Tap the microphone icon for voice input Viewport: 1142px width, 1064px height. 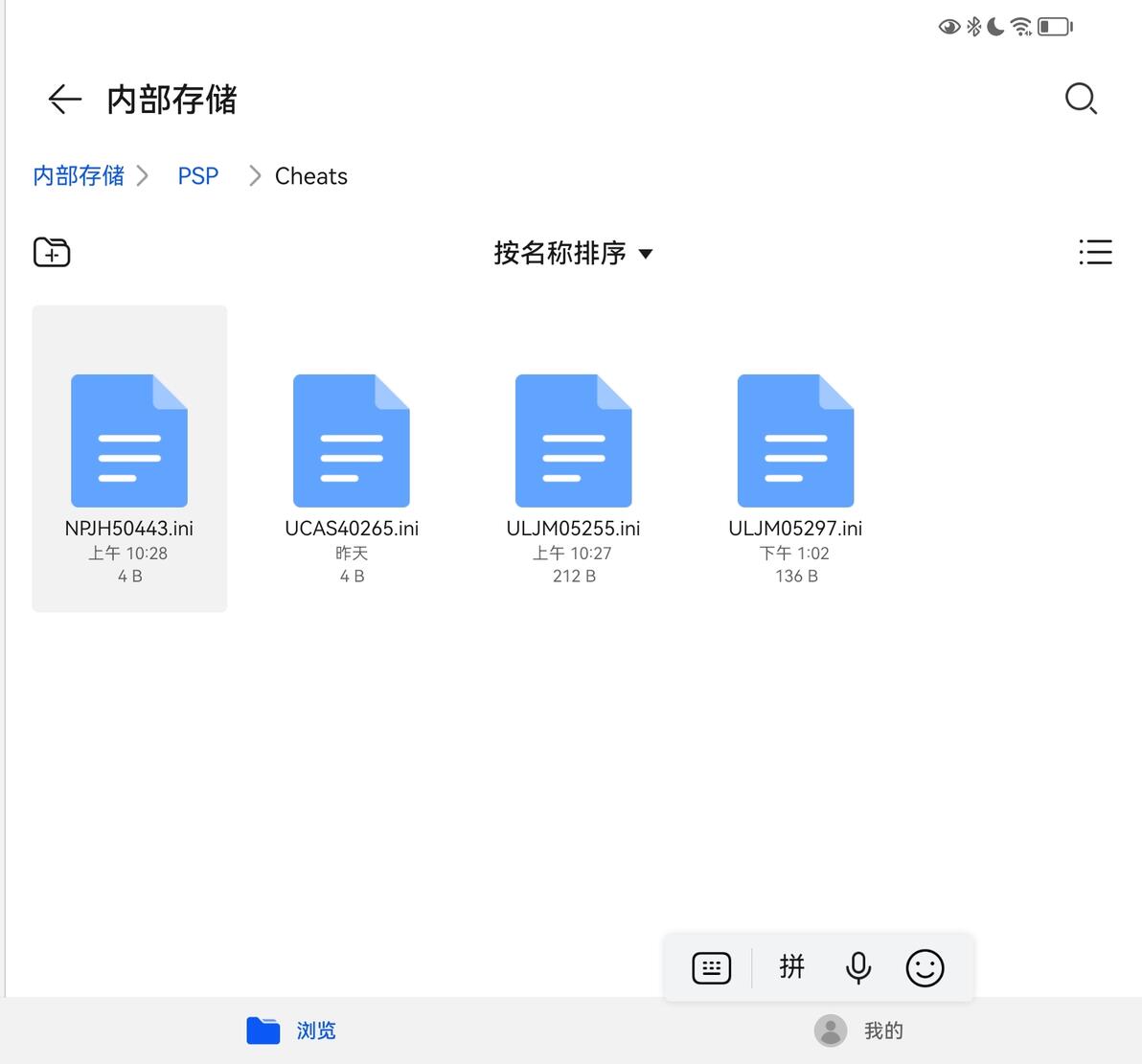point(857,967)
